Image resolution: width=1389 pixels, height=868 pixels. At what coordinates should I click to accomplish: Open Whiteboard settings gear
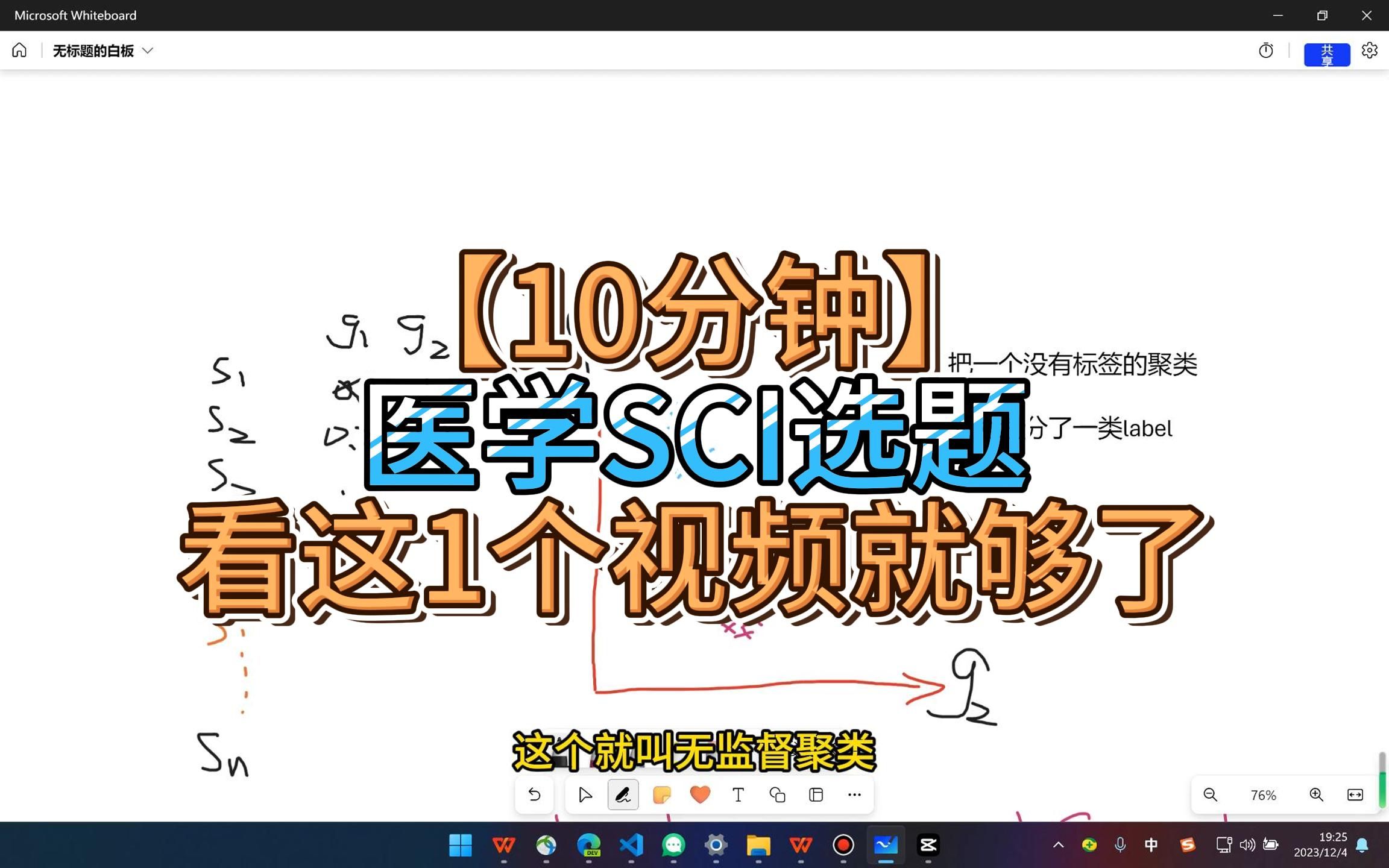click(1370, 50)
